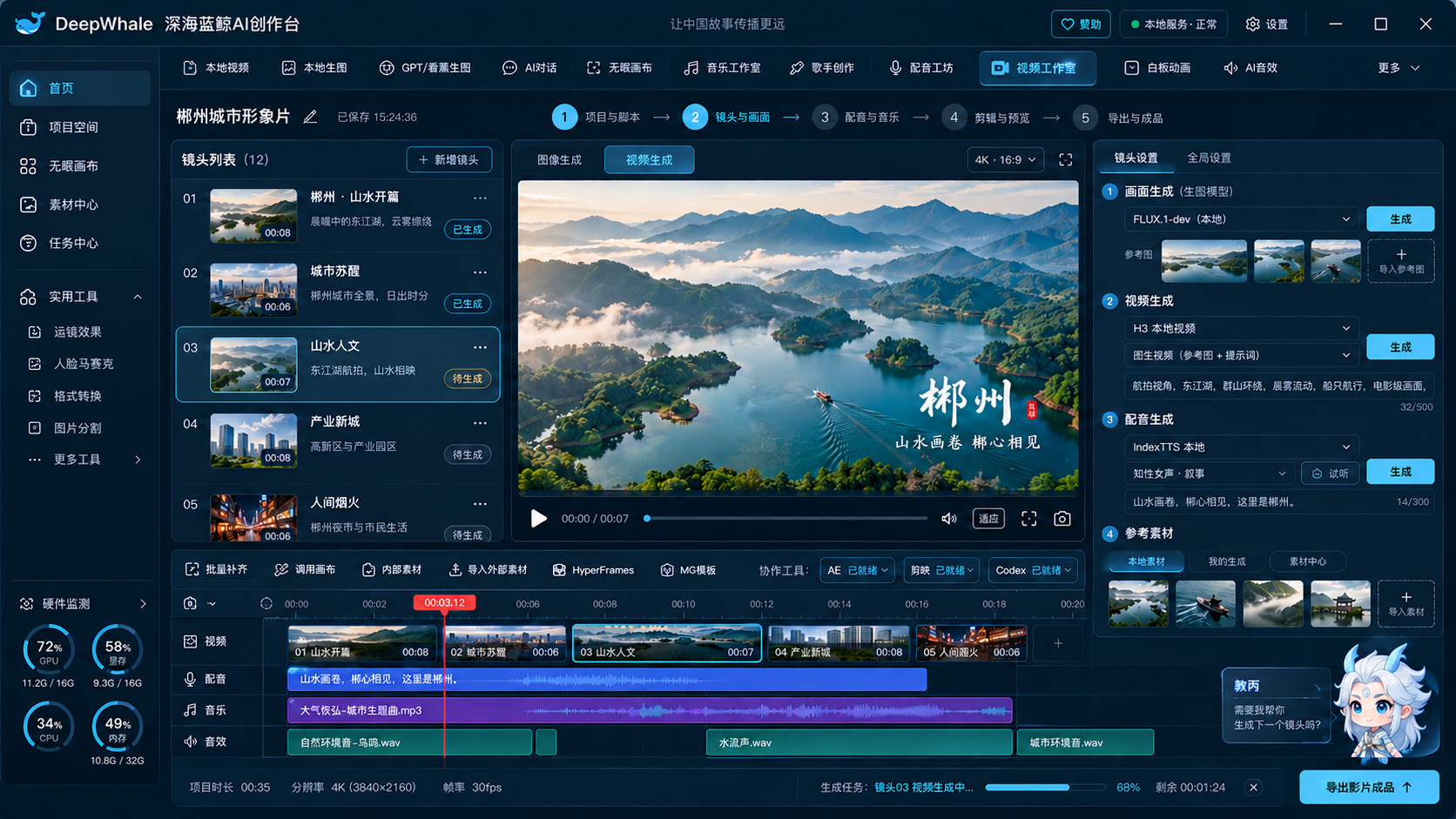This screenshot has height=819, width=1456.
Task: Select 本地素材 reference filter
Action: (1146, 561)
